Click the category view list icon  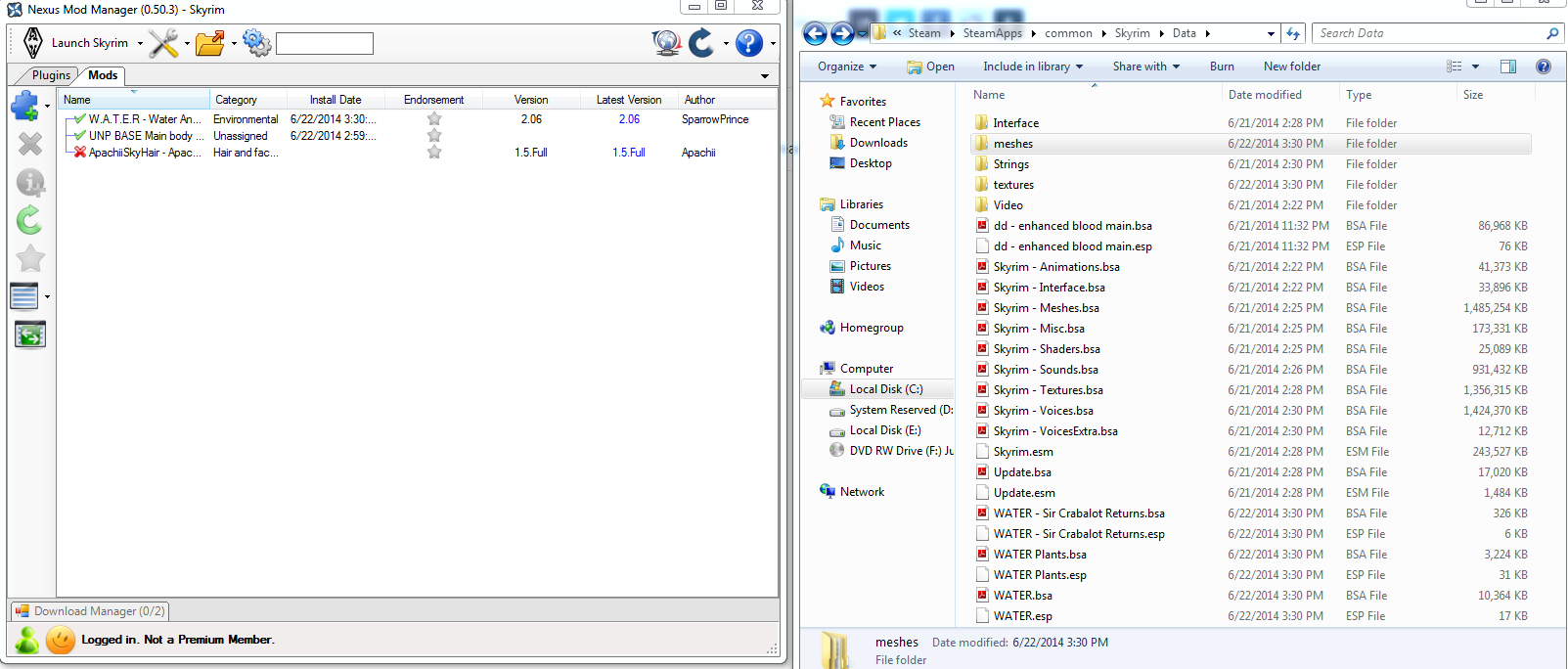coord(24,295)
